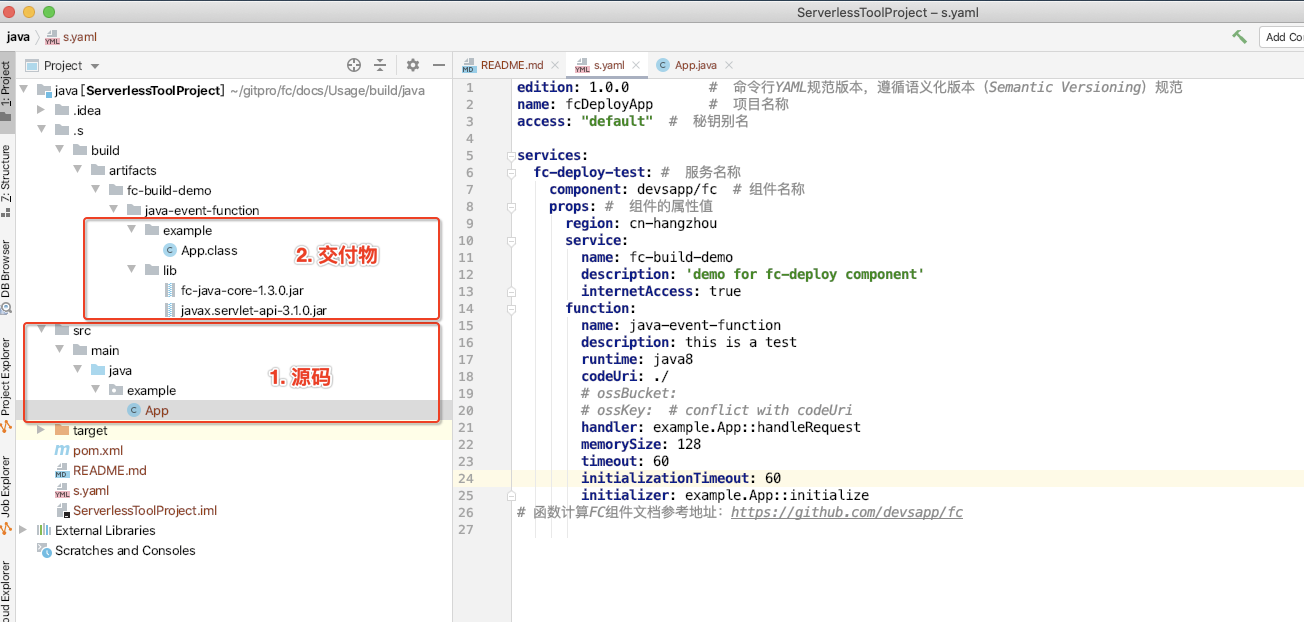1304x622 pixels.
Task: Expand the .idea folder
Action: [42, 110]
